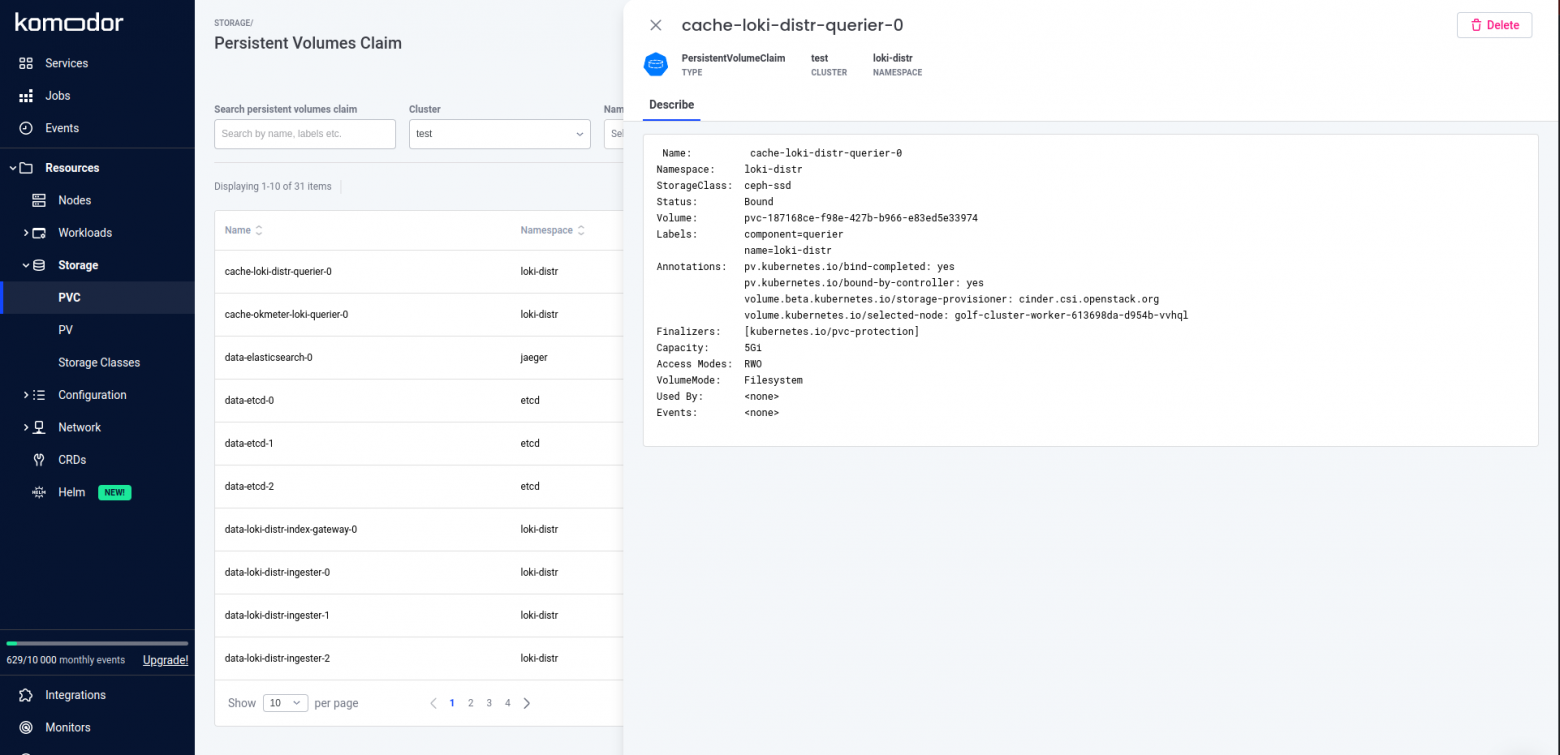Switch to the Describe tab
Viewport: 1560px width, 755px height.
point(671,105)
